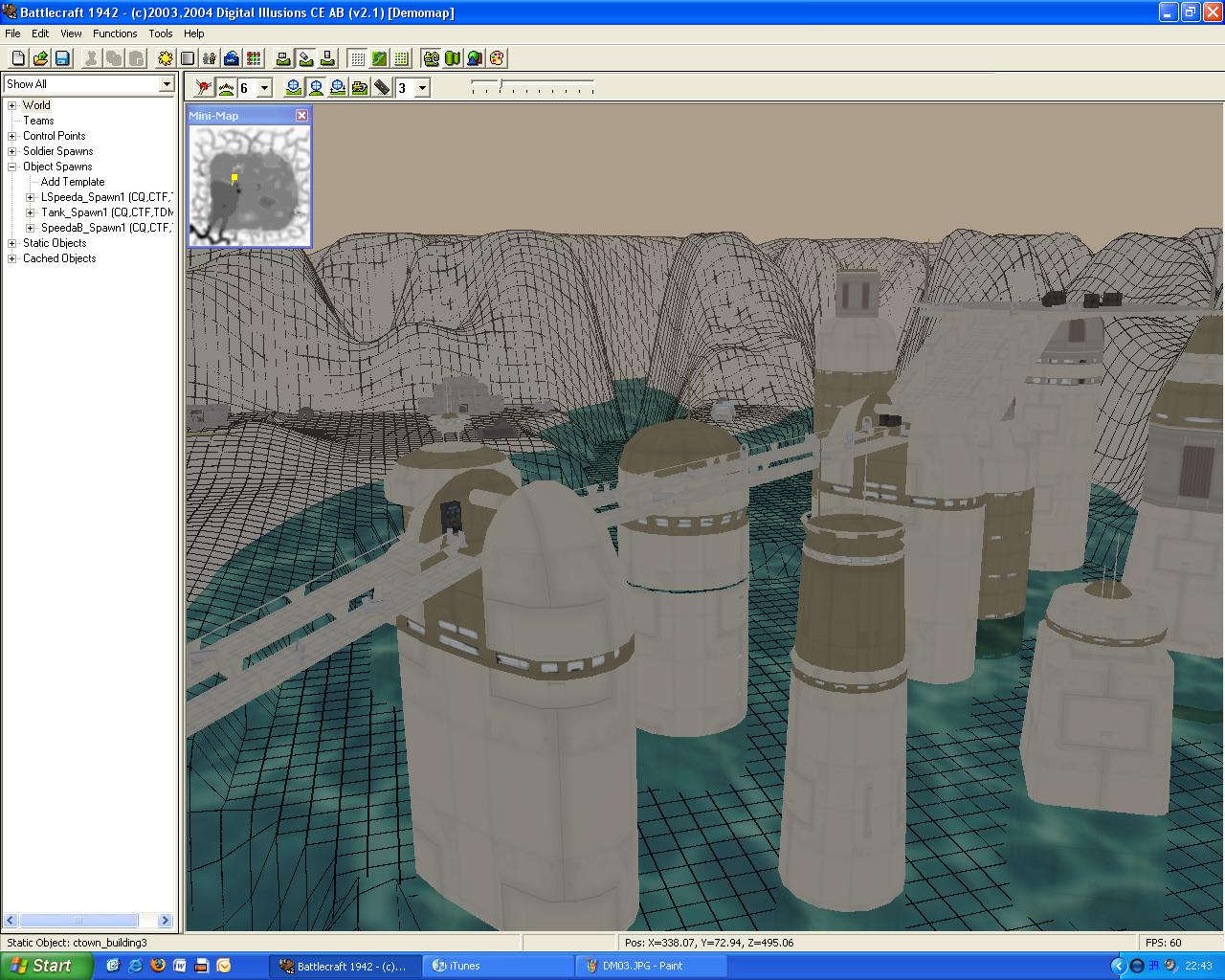The height and width of the screenshot is (980, 1225).
Task: Collapse the Object Spawns tree node
Action: point(12,167)
